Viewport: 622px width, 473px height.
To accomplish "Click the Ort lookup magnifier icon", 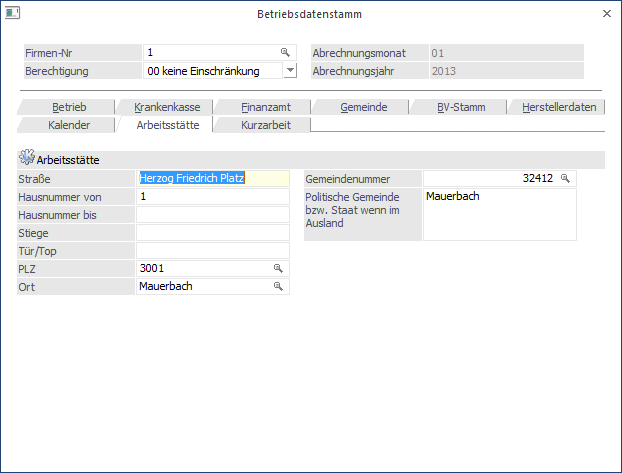I will click(278, 287).
